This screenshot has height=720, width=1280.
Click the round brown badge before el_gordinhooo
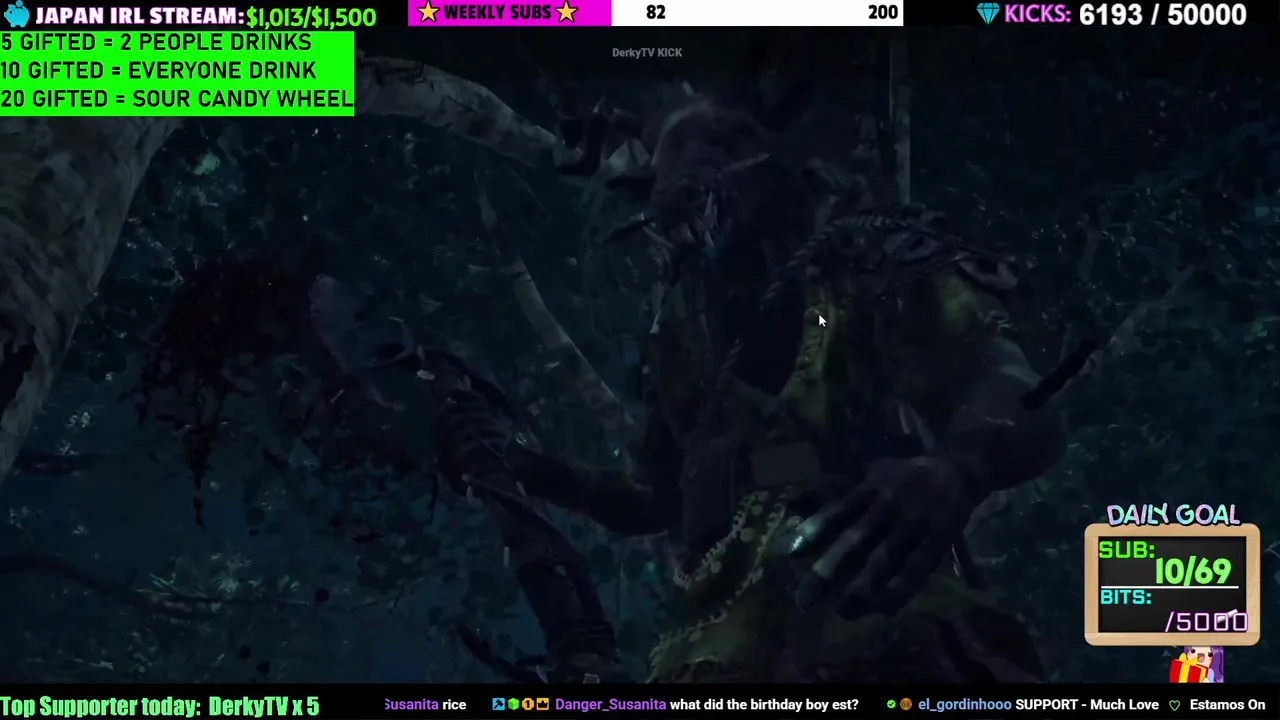click(905, 704)
